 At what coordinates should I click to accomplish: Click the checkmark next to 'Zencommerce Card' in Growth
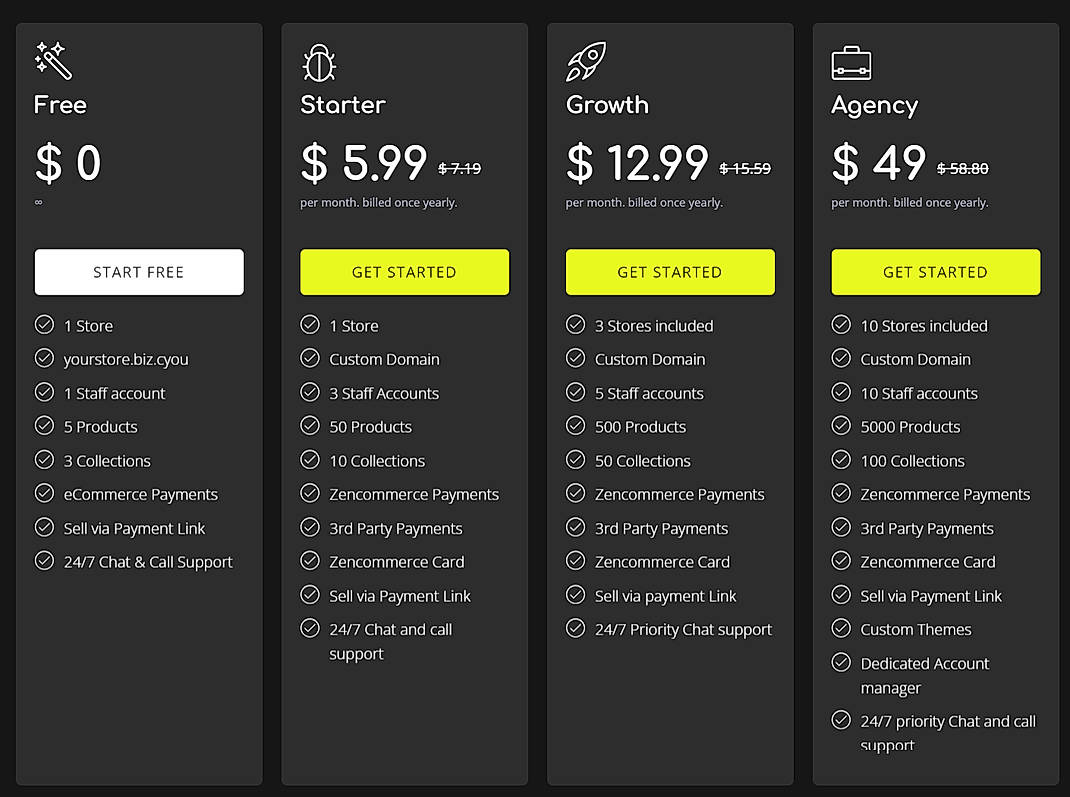coord(576,561)
